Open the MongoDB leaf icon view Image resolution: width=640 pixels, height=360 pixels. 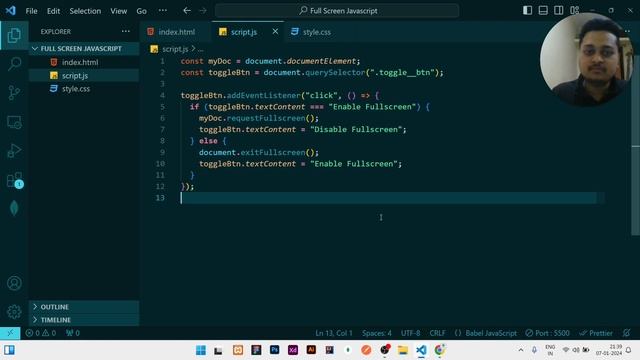pyautogui.click(x=14, y=209)
